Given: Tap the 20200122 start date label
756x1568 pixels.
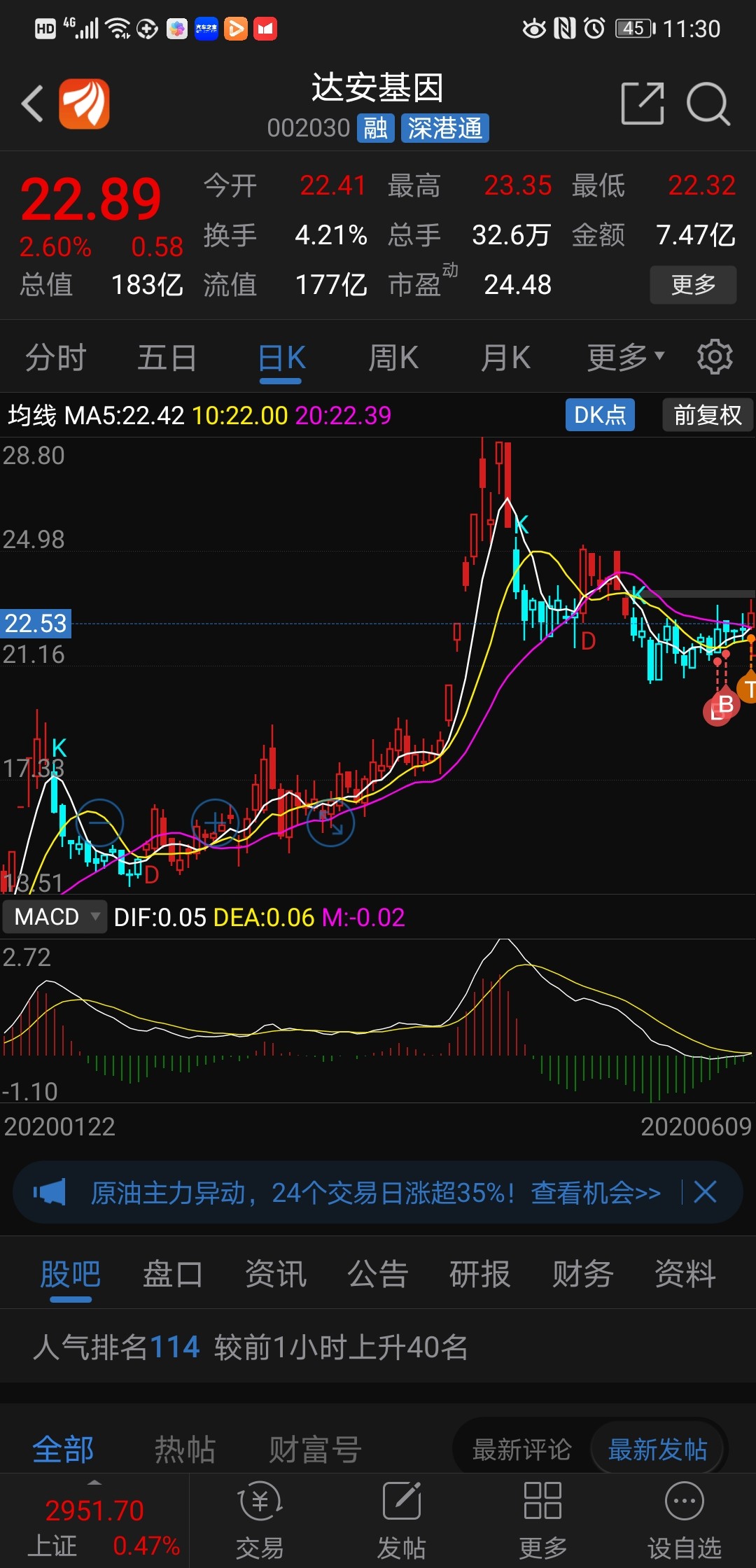Looking at the screenshot, I should click(59, 1126).
